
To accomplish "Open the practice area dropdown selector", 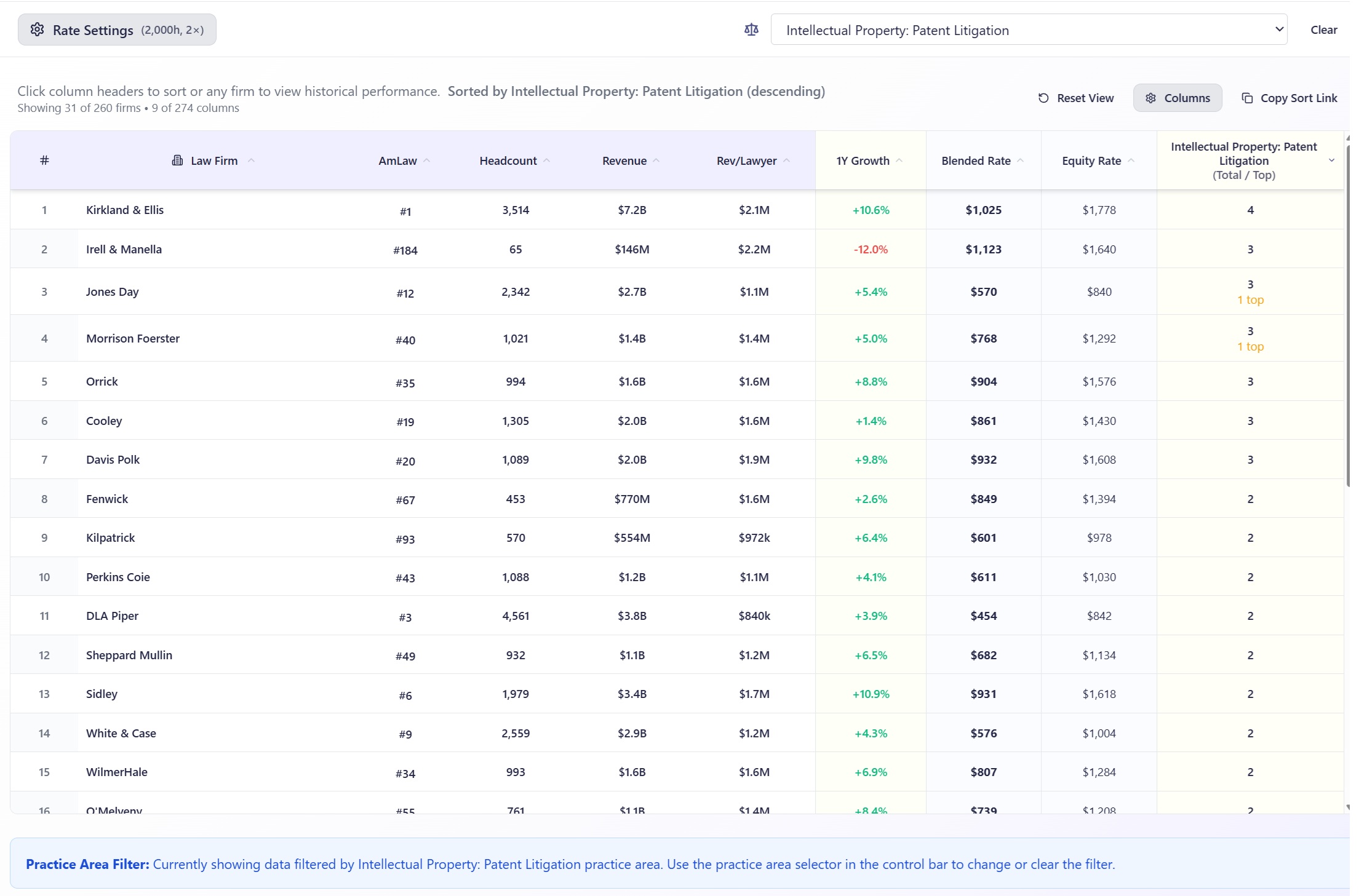I will 1029,30.
